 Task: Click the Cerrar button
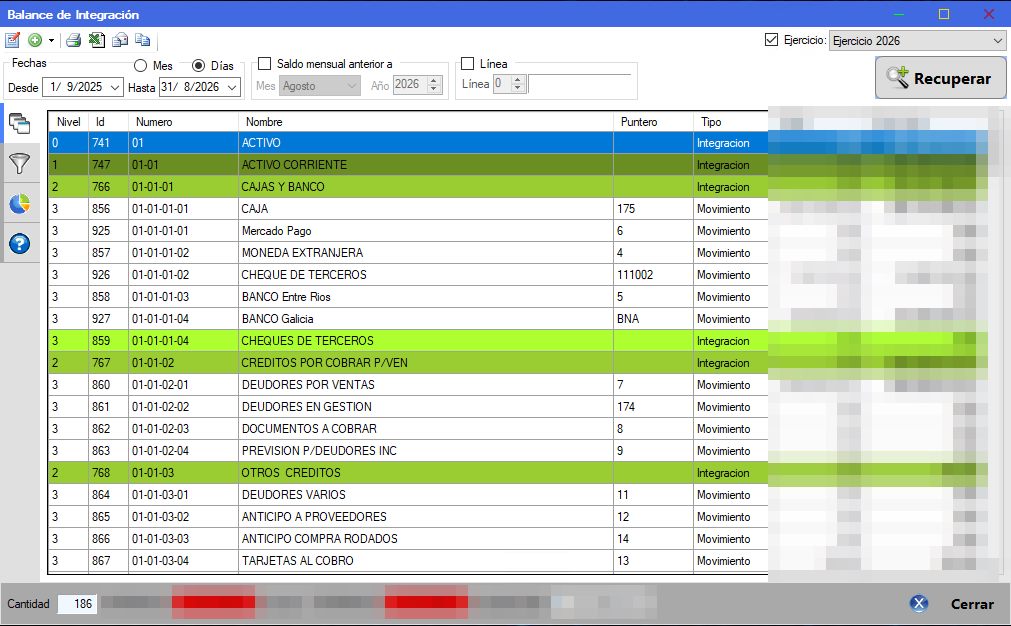tap(953, 604)
